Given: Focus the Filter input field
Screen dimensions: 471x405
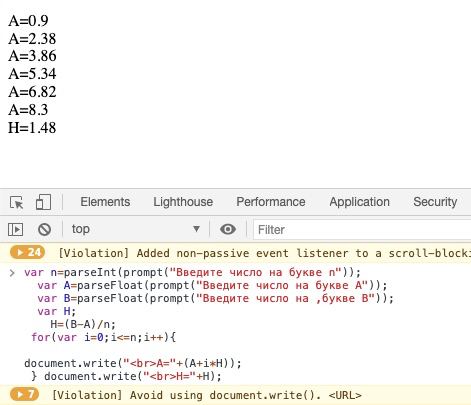Looking at the screenshot, I should point(362,230).
